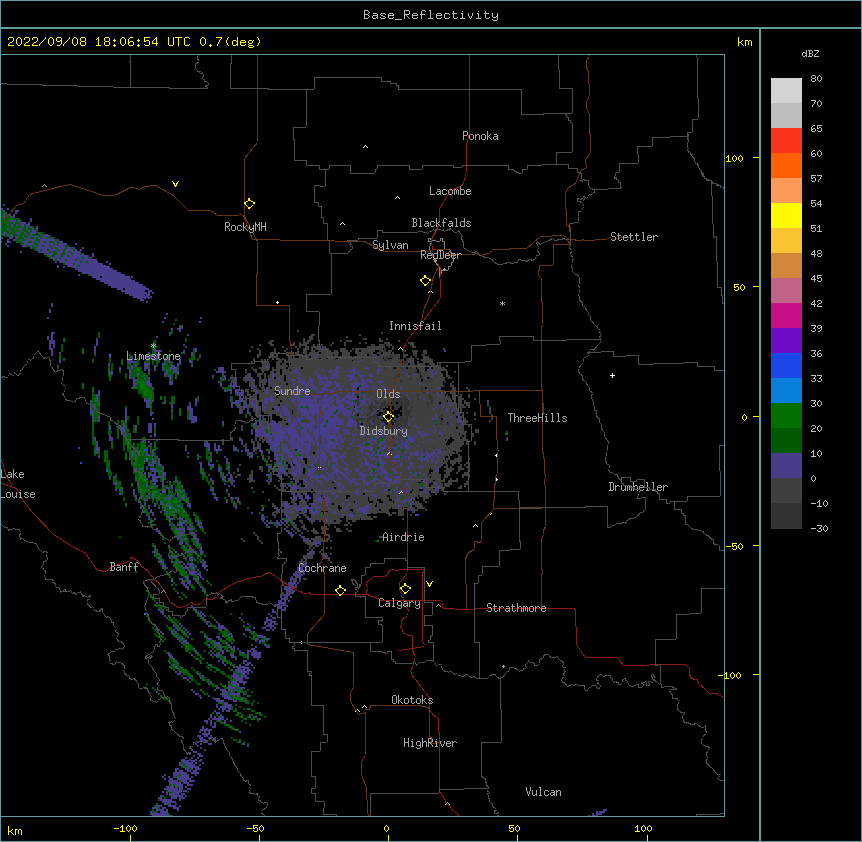
Task: Click the Sylvan town label
Action: tap(390, 245)
